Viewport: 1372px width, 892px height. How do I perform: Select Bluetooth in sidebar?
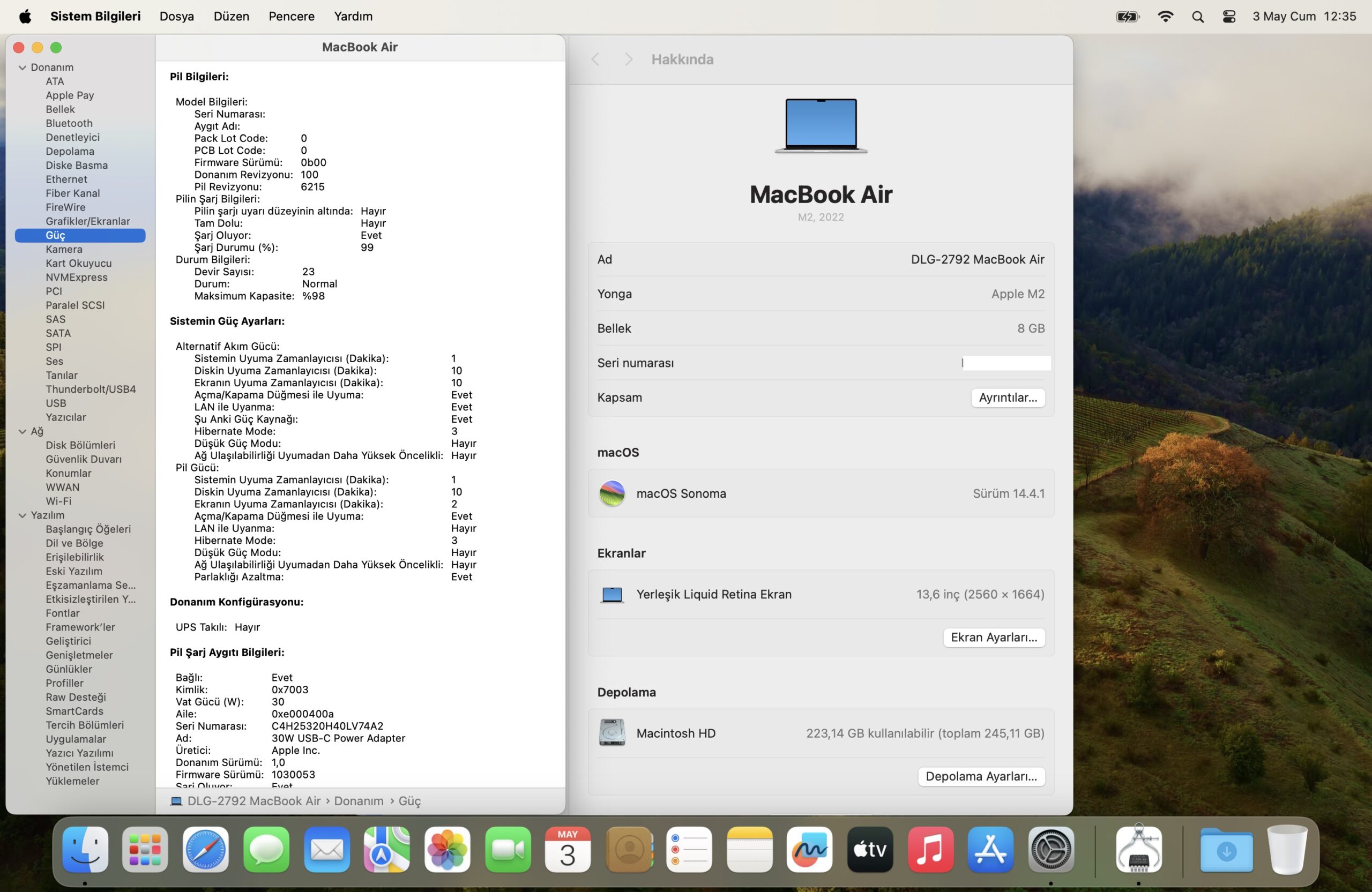point(80,123)
